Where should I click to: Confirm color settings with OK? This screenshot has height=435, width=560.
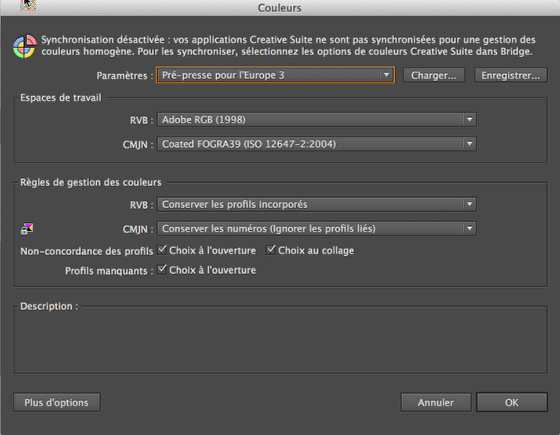(511, 402)
